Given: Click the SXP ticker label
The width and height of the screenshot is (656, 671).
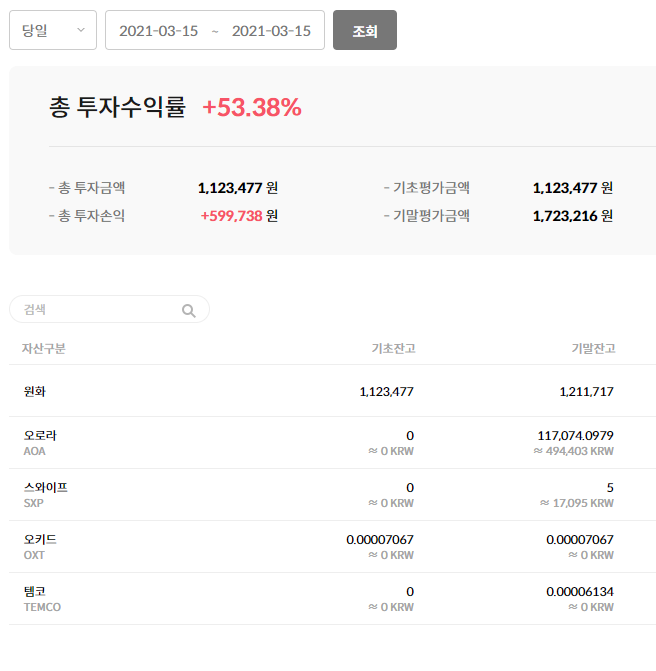Looking at the screenshot, I should (33, 503).
